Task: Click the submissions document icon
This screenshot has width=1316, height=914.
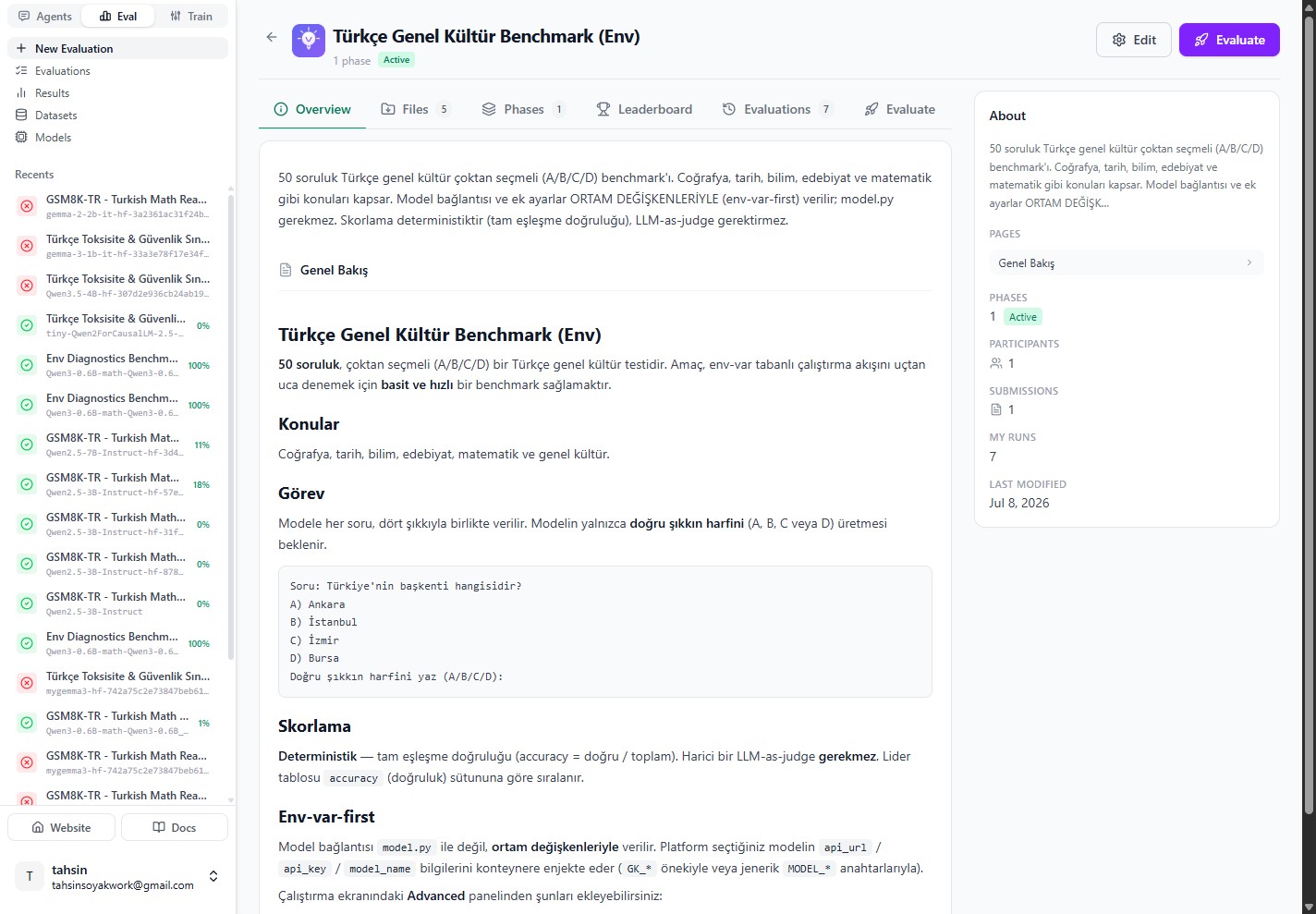Action: point(995,409)
